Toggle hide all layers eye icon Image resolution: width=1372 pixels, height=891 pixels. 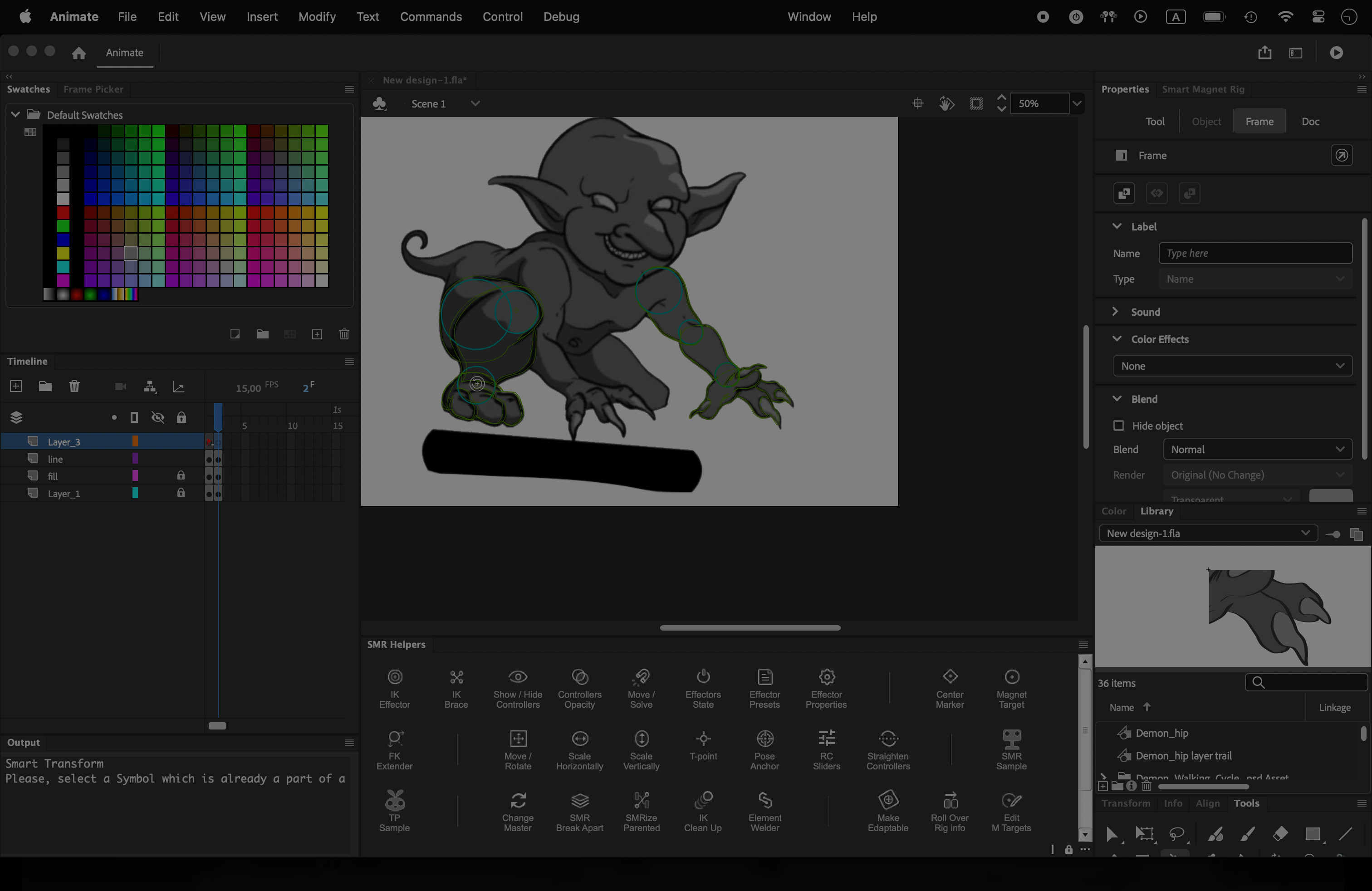(x=157, y=417)
